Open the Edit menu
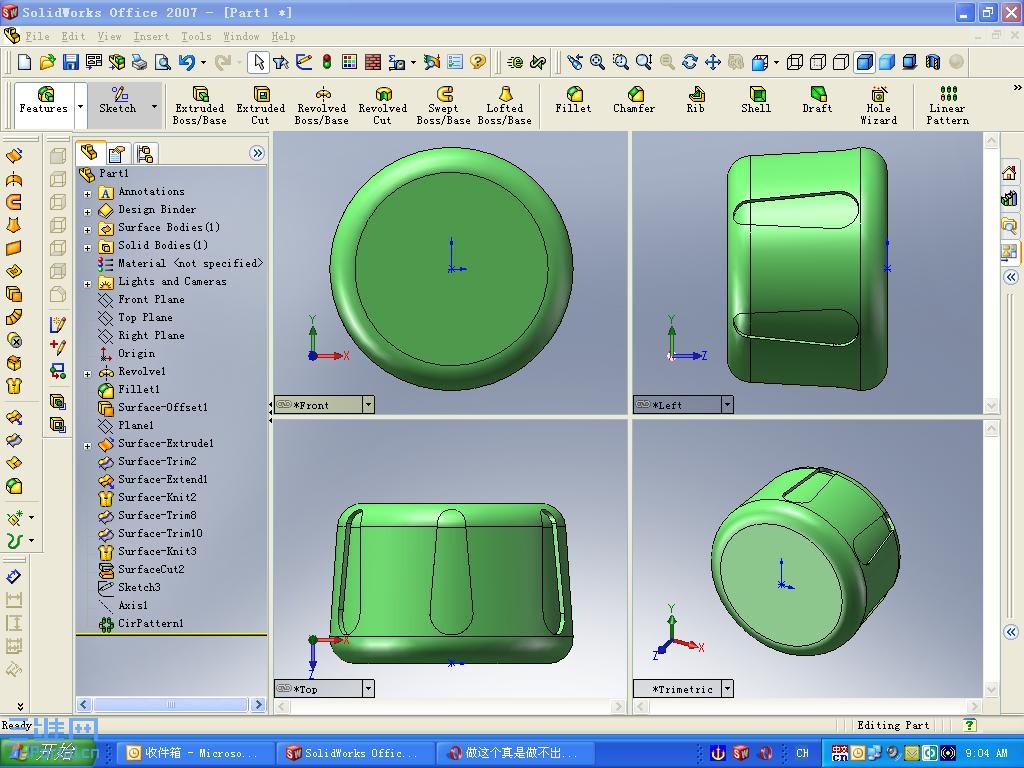 [x=73, y=37]
